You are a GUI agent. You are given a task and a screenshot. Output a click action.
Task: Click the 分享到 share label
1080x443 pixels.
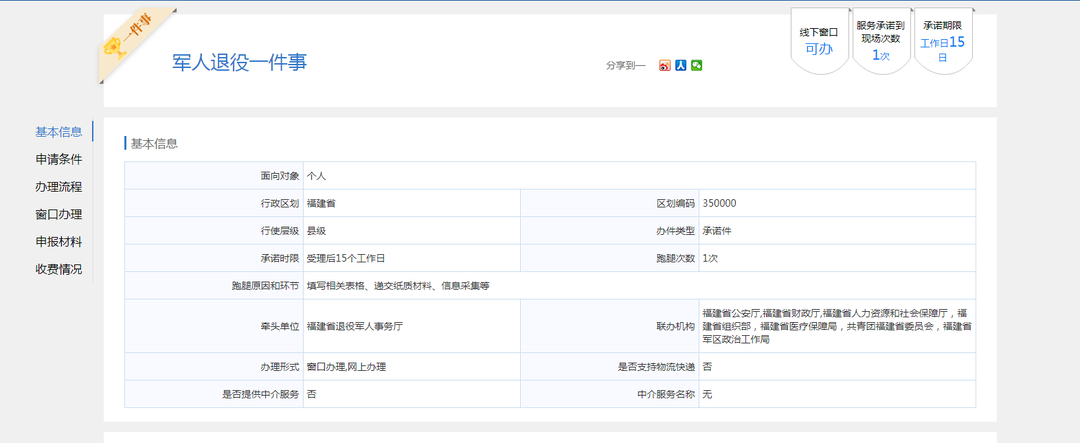[625, 66]
